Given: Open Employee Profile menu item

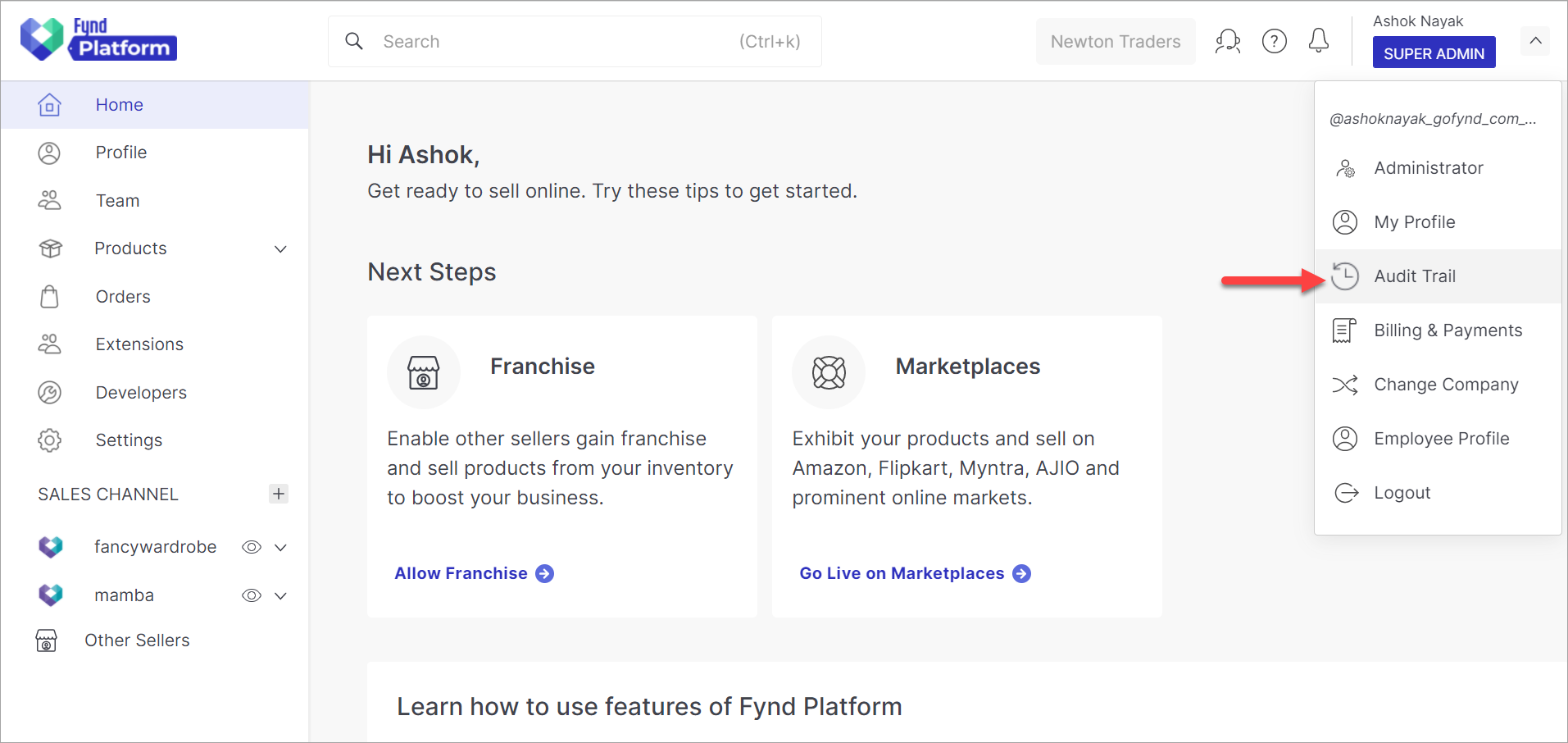Looking at the screenshot, I should [x=1438, y=439].
